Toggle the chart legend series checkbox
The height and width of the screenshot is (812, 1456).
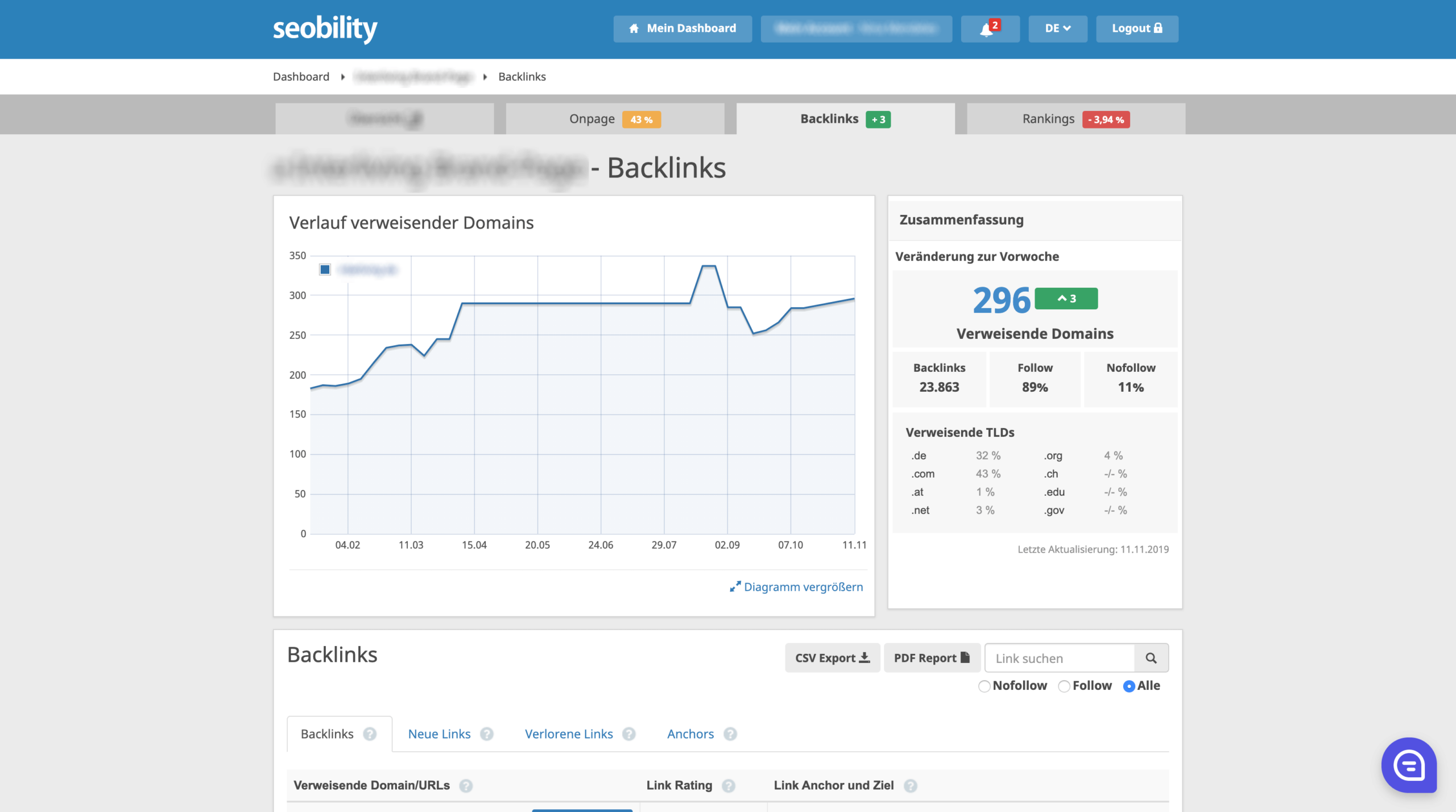[x=325, y=270]
